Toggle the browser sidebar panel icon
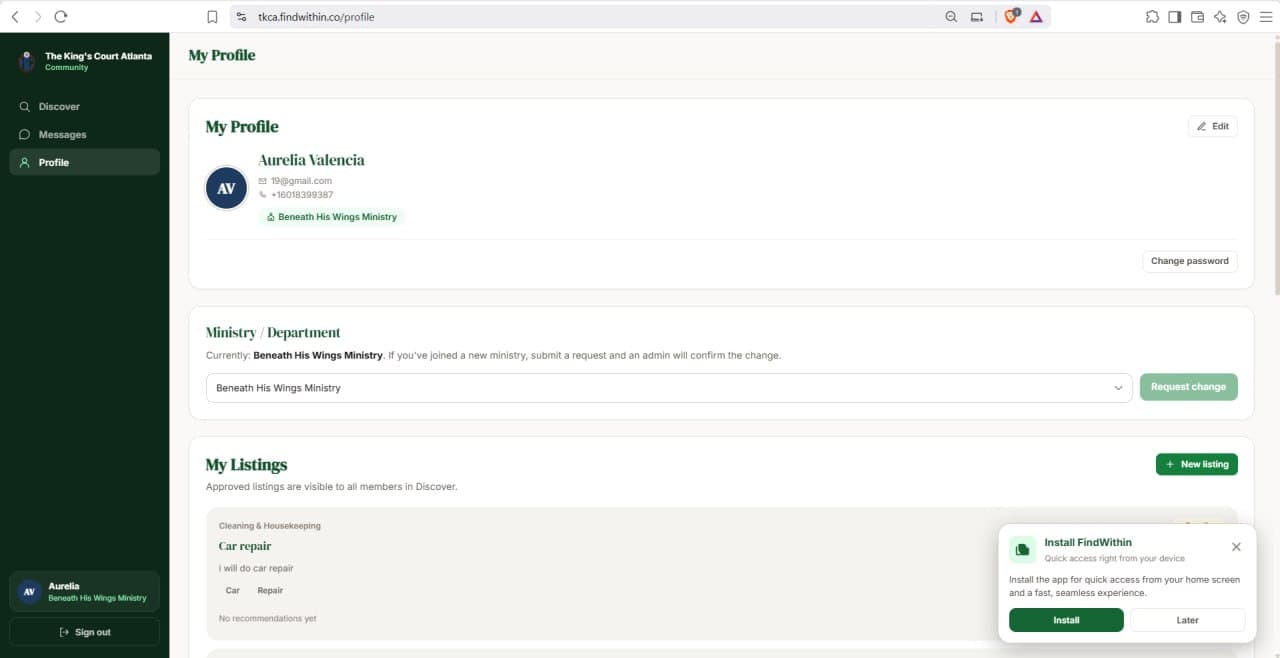The width and height of the screenshot is (1280, 658). coord(1175,17)
